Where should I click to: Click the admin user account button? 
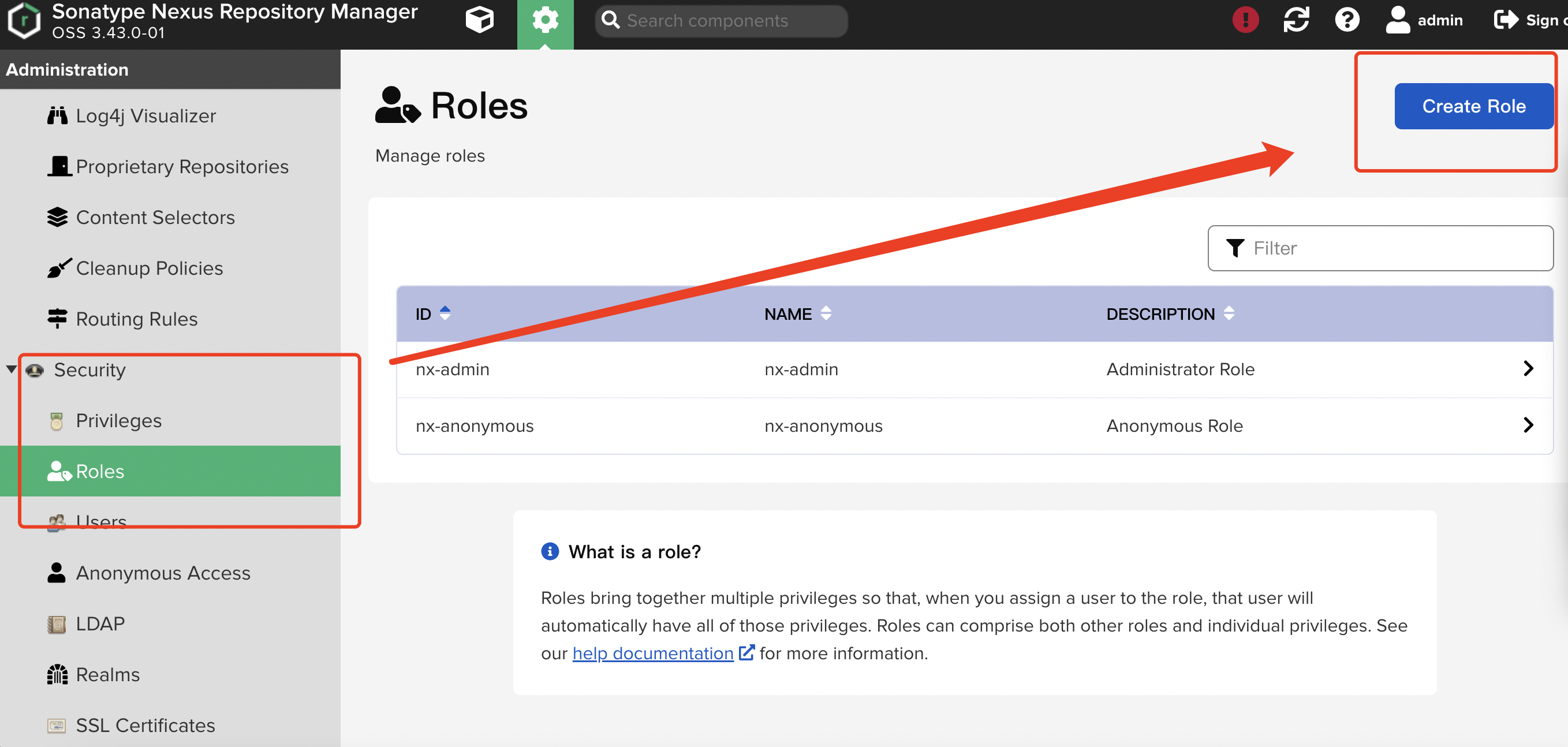(1424, 20)
